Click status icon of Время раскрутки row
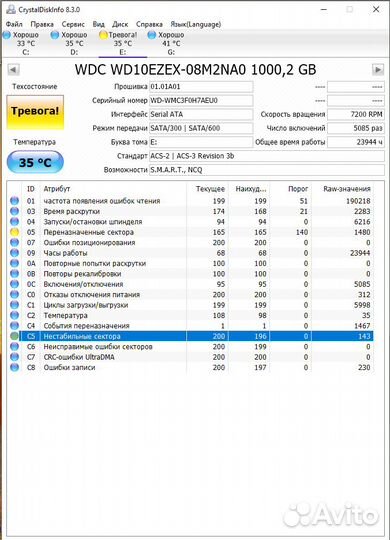This screenshot has width=390, height=540. pos(14,211)
